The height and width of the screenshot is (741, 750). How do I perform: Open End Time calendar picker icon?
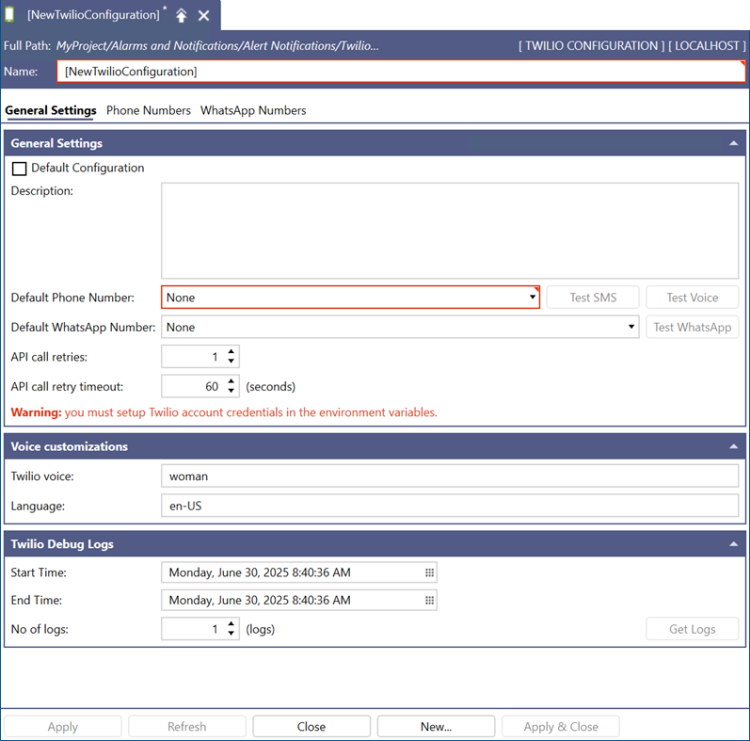coord(429,601)
